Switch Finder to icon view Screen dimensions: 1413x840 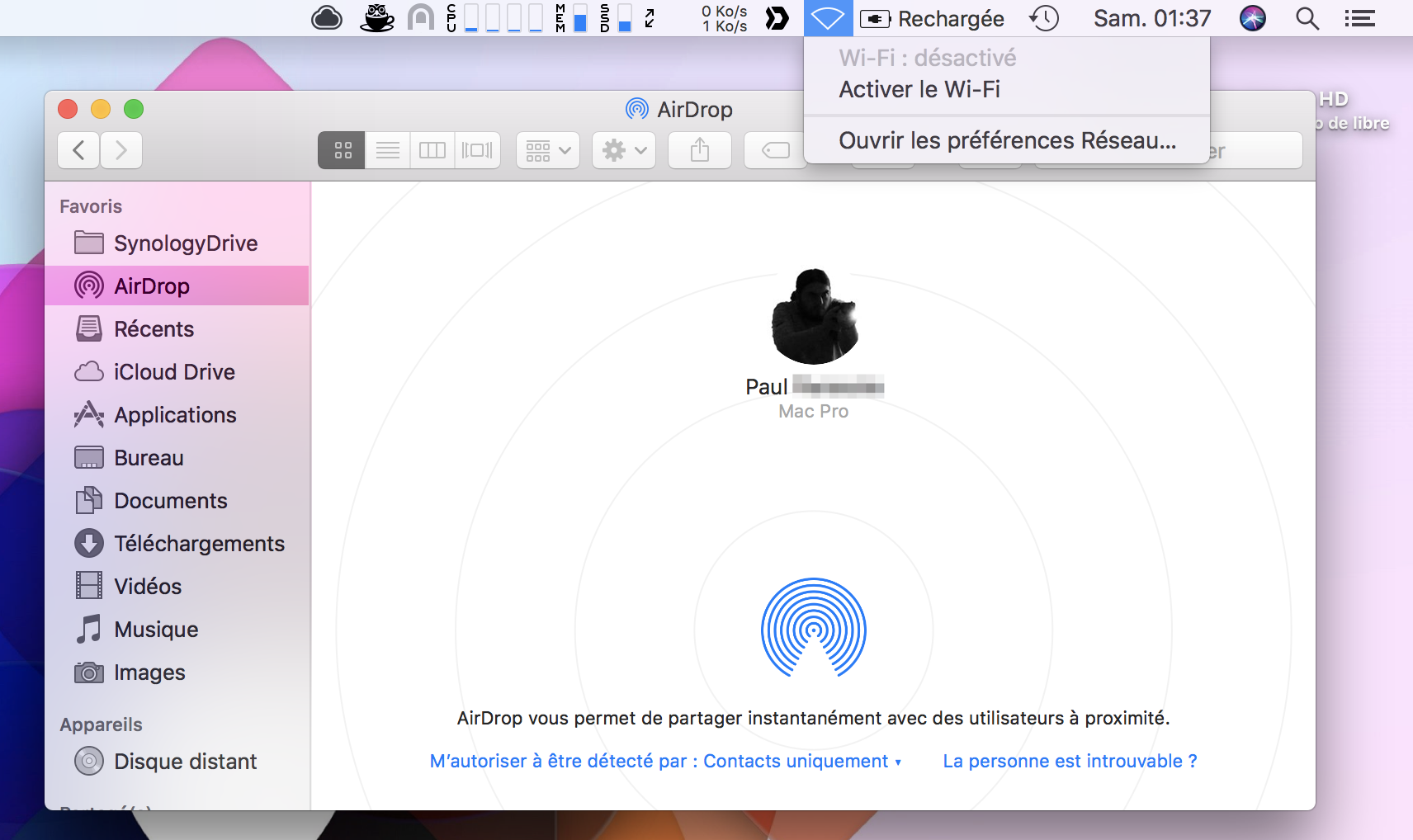342,150
